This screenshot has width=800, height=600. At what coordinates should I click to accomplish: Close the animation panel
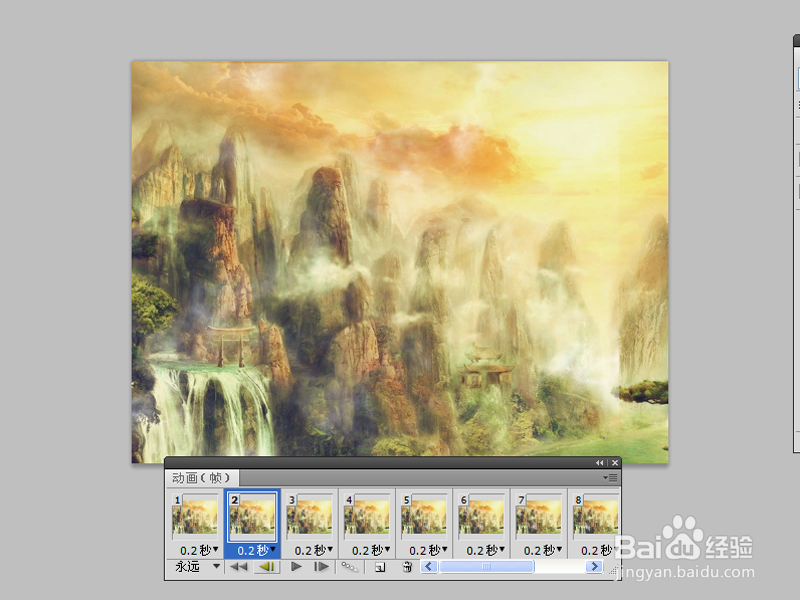[615, 463]
